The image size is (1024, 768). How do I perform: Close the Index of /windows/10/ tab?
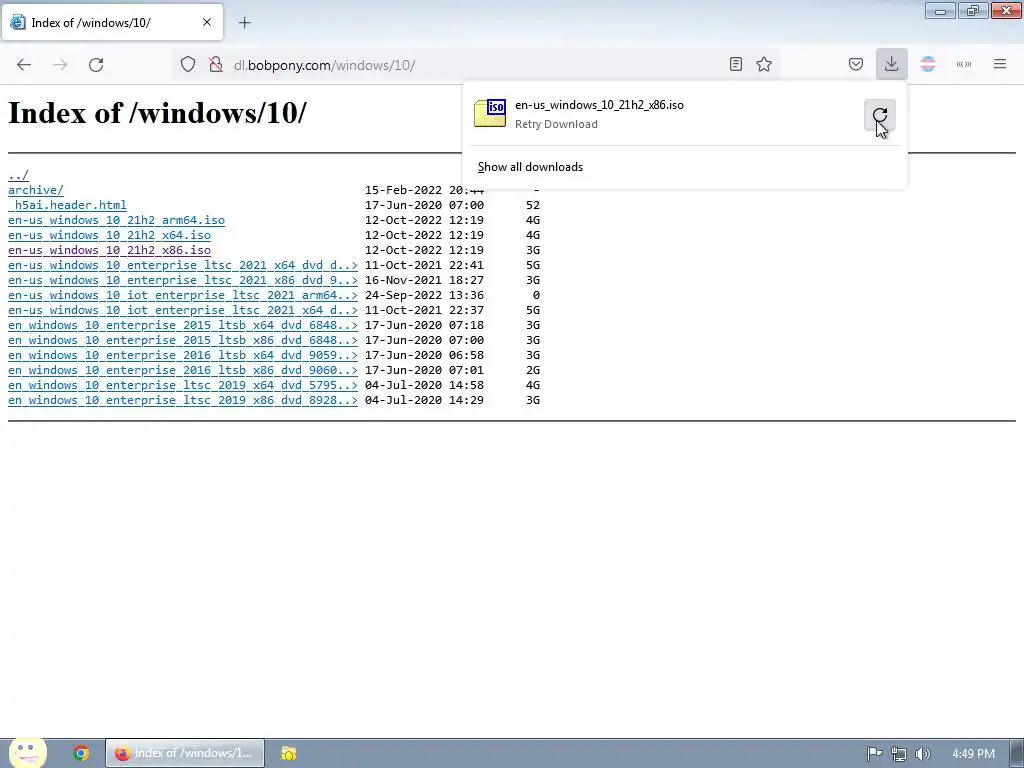click(x=207, y=22)
